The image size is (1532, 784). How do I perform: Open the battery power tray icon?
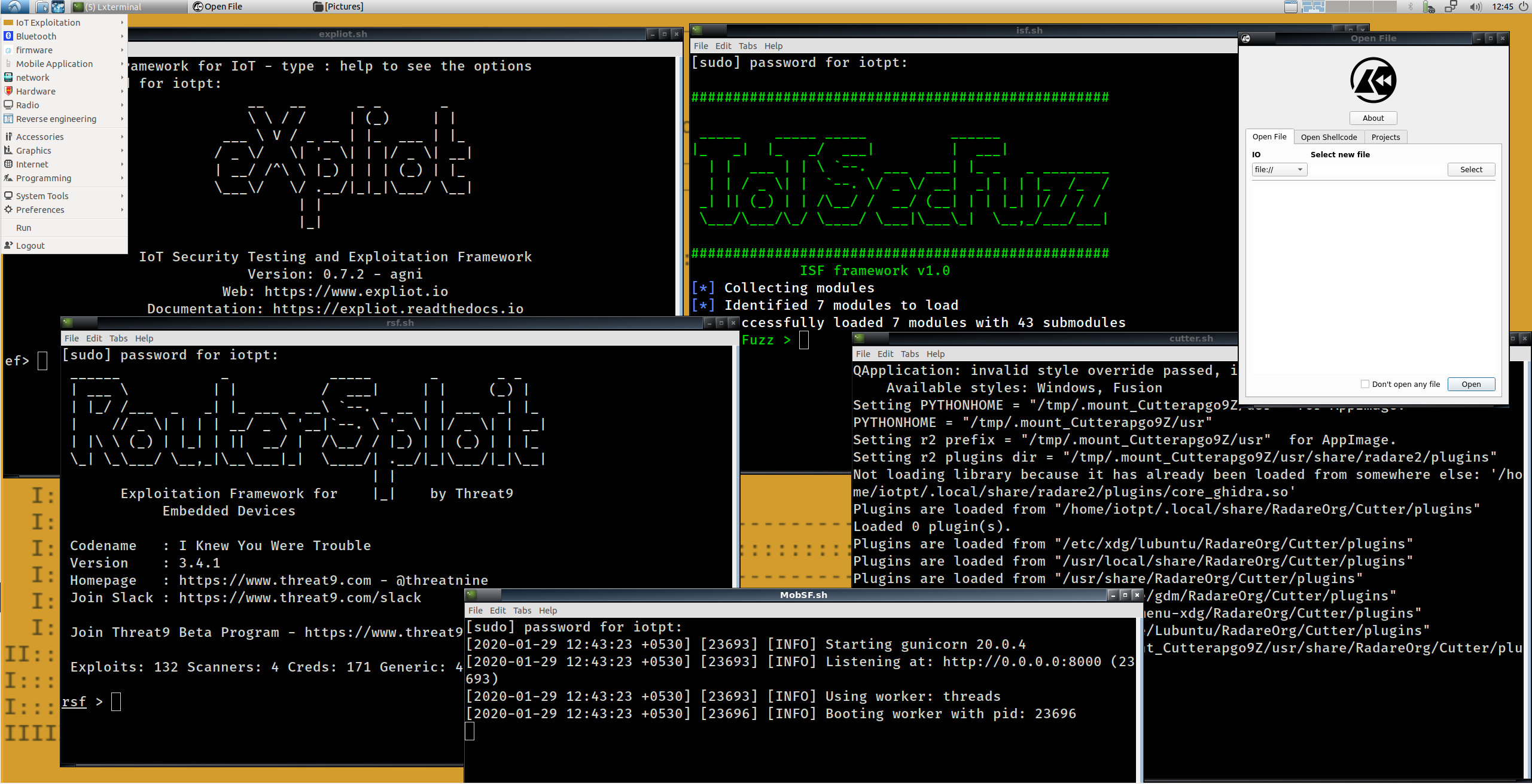coord(1429,7)
